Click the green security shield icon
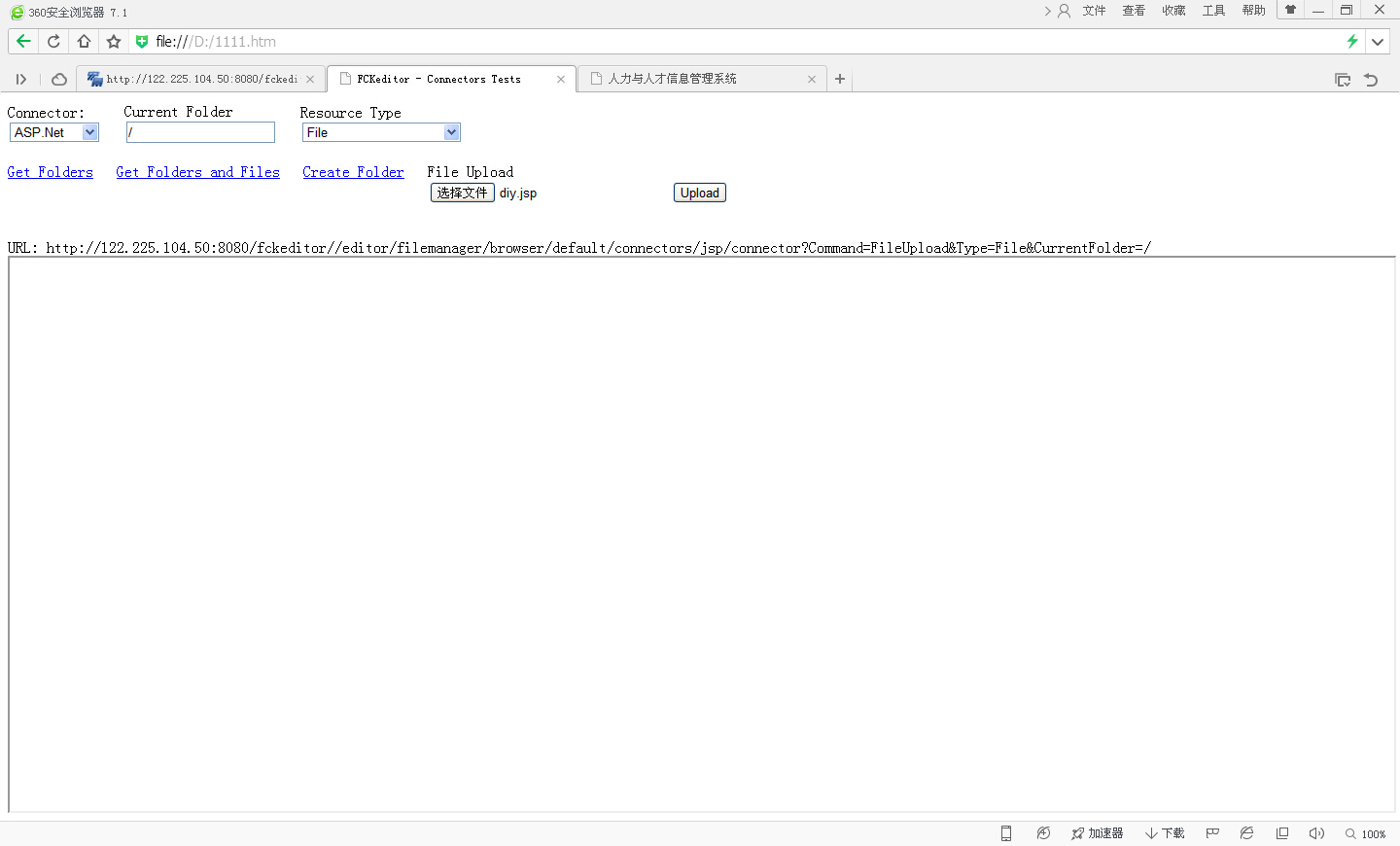The image size is (1400, 846). coord(142,41)
